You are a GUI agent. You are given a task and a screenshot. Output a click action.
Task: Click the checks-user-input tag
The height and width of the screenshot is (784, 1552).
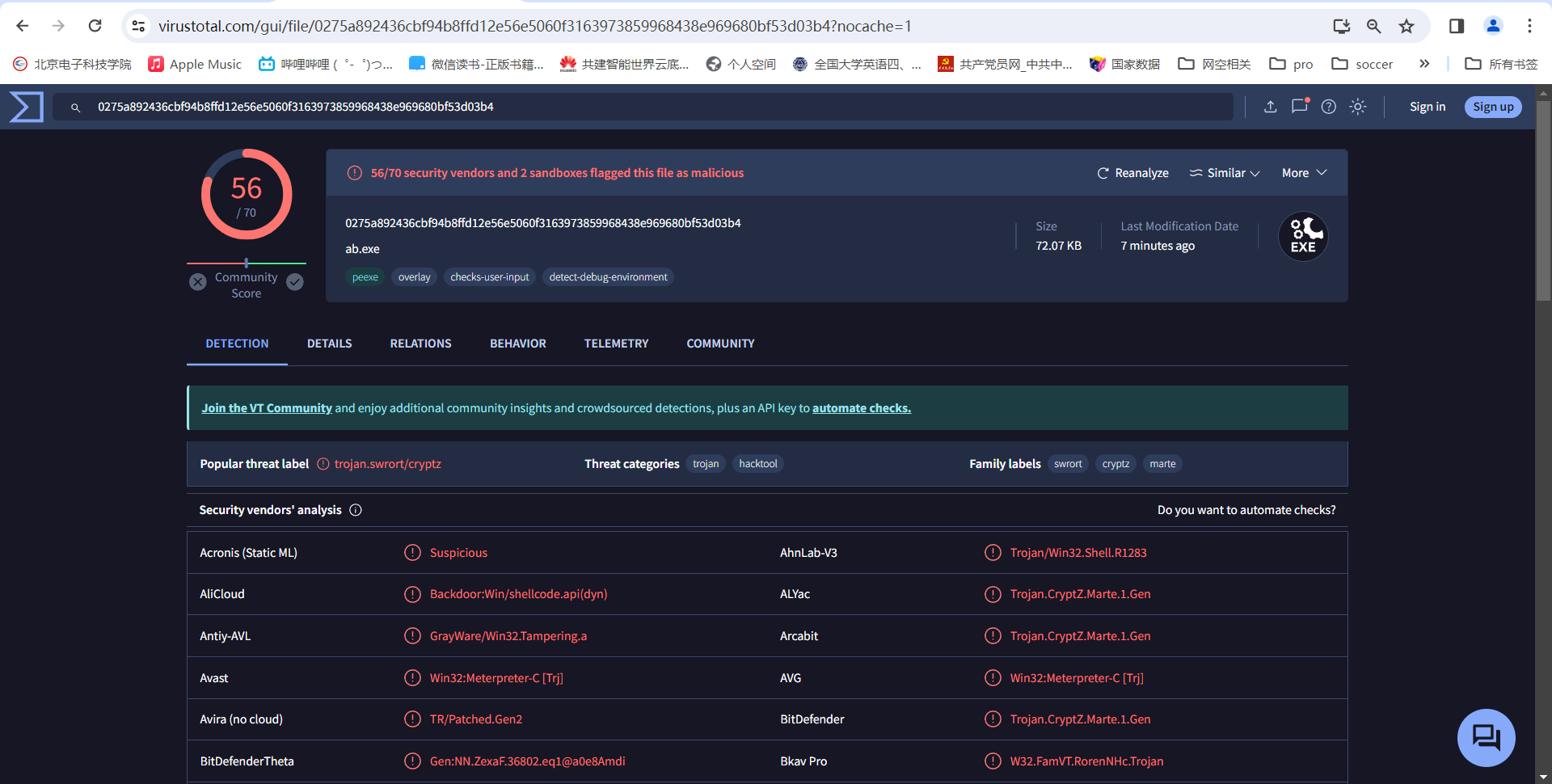tap(490, 277)
